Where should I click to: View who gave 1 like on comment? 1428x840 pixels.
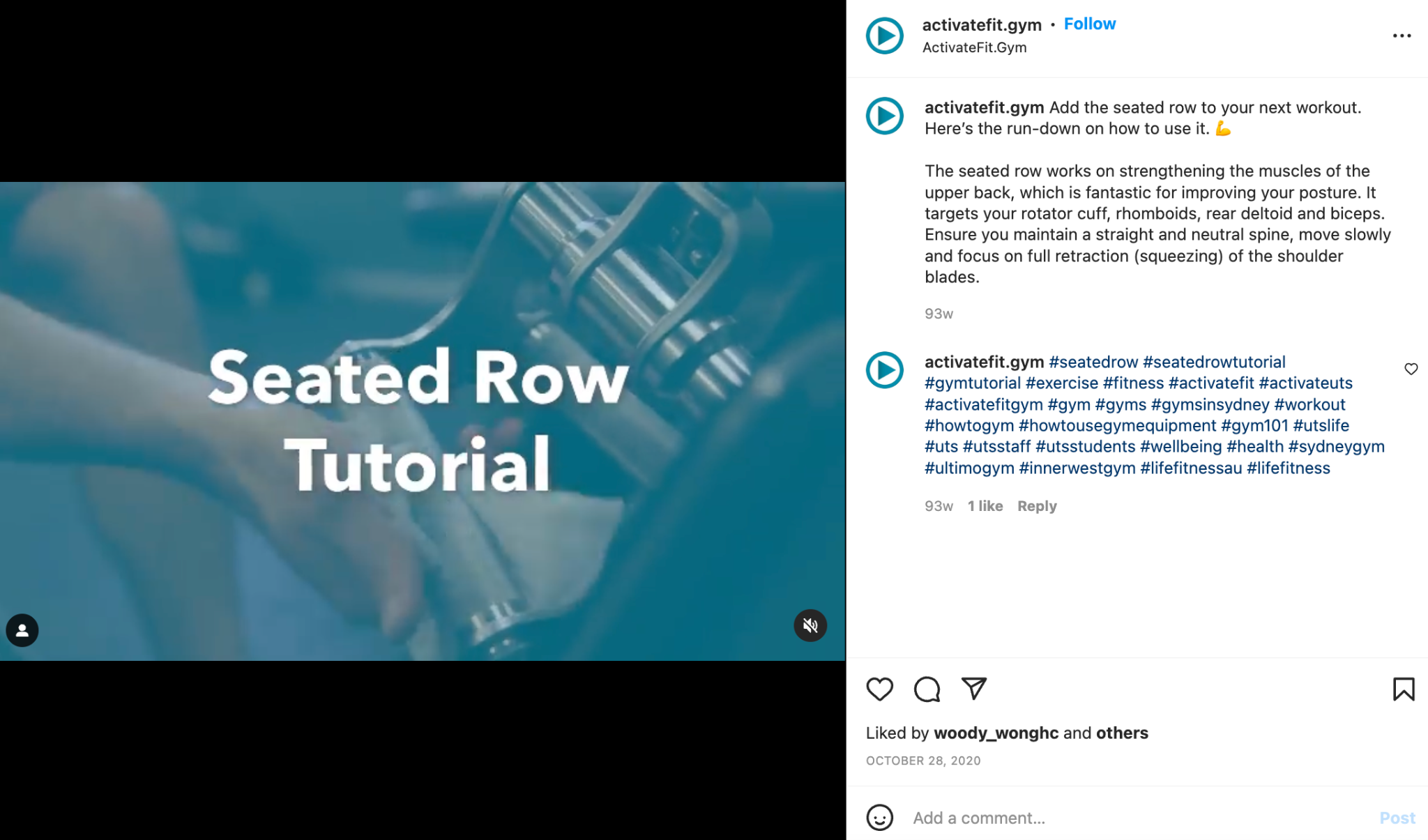pos(985,506)
